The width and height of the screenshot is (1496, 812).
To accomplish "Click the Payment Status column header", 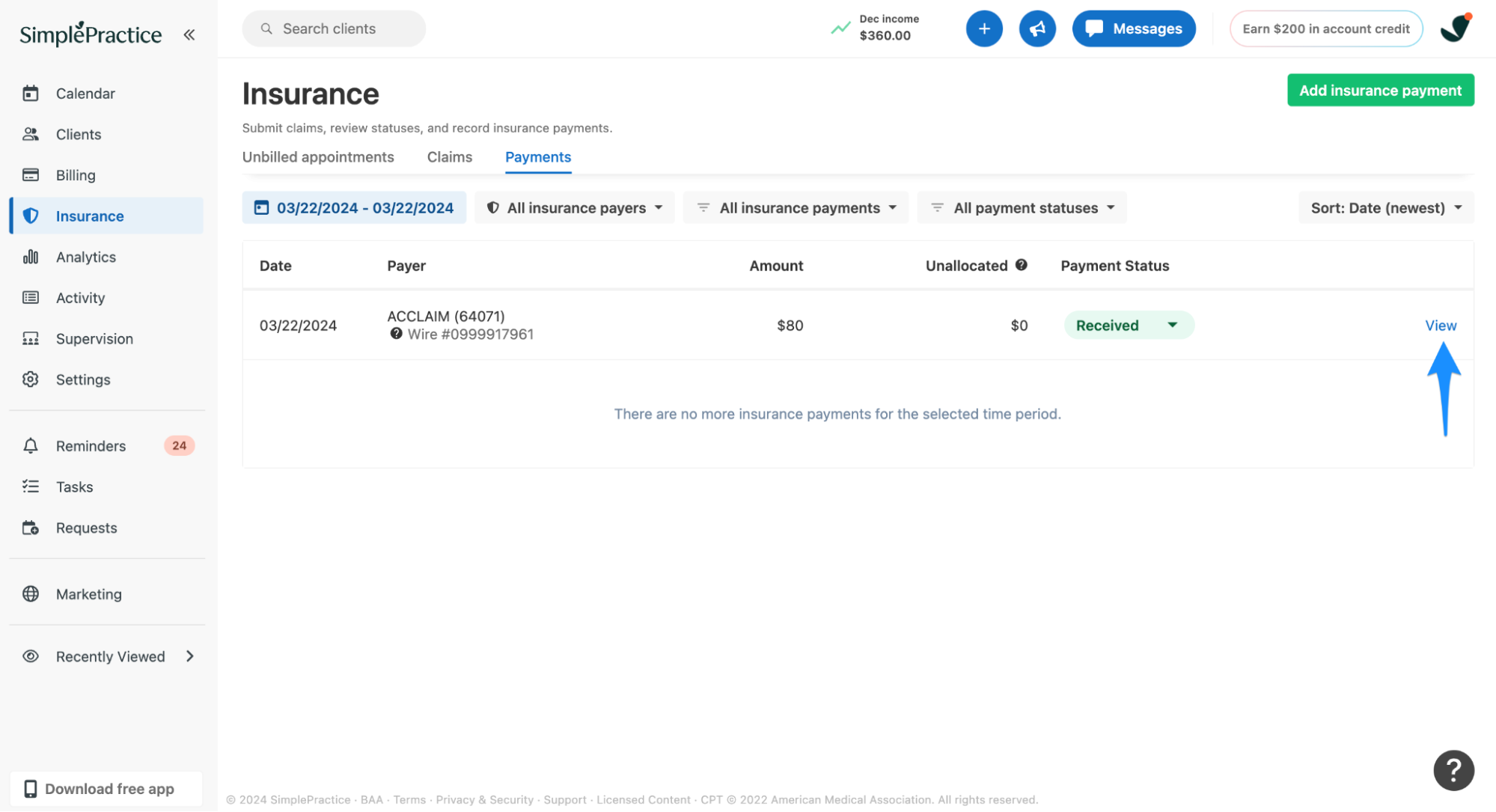I will tap(1114, 266).
